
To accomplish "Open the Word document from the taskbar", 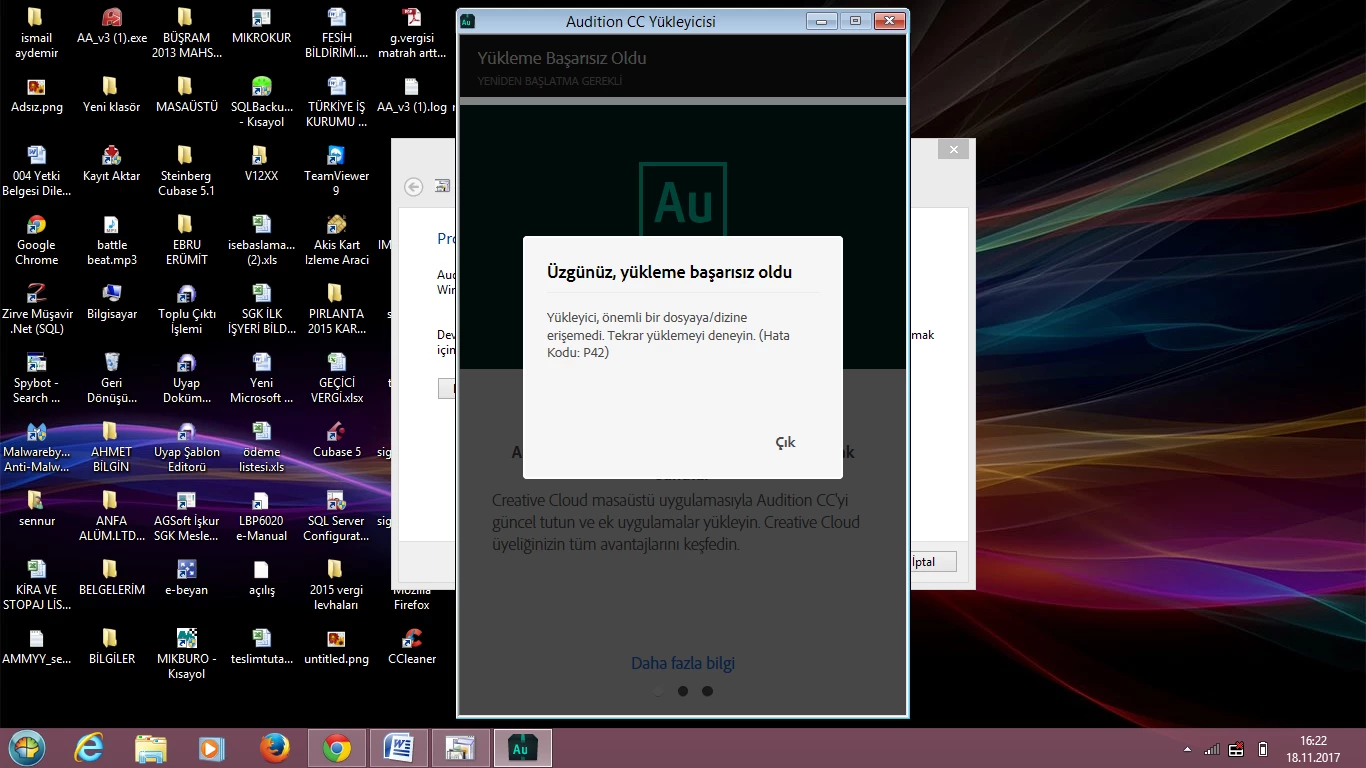I will click(398, 748).
